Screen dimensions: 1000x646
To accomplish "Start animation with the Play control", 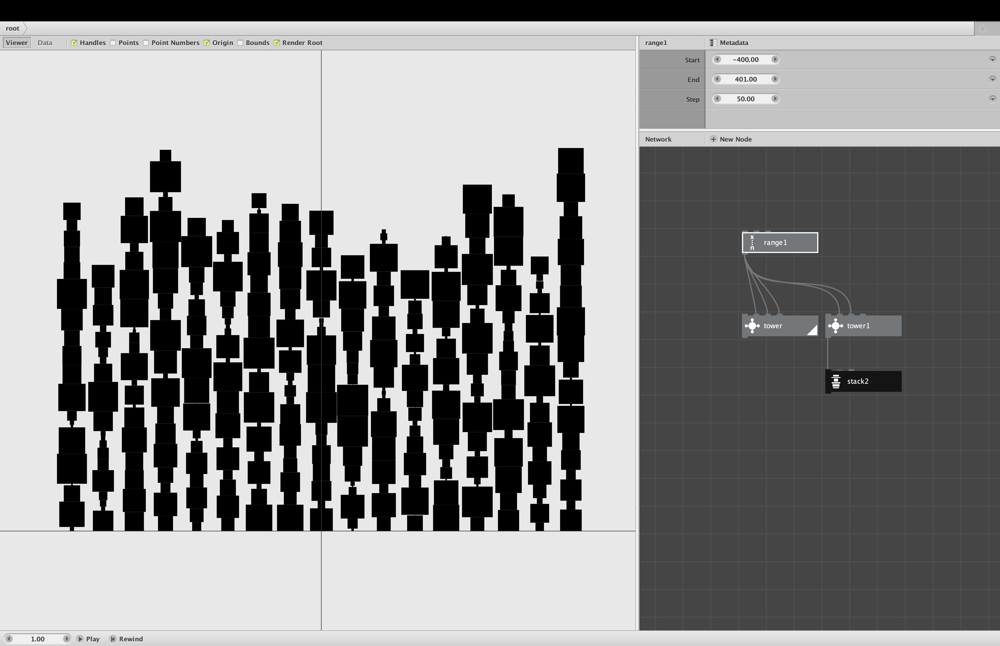I will coord(88,638).
